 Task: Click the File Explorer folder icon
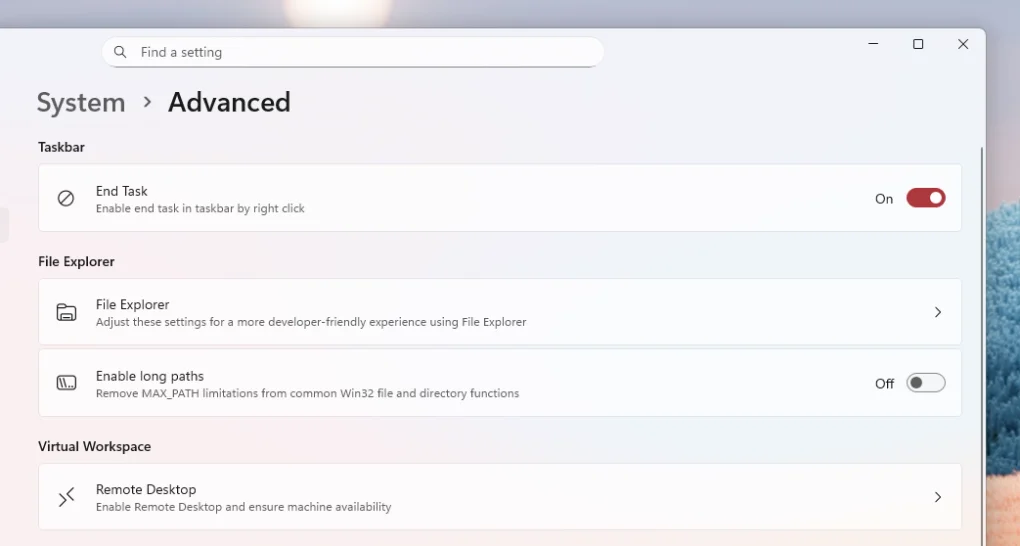[66, 312]
